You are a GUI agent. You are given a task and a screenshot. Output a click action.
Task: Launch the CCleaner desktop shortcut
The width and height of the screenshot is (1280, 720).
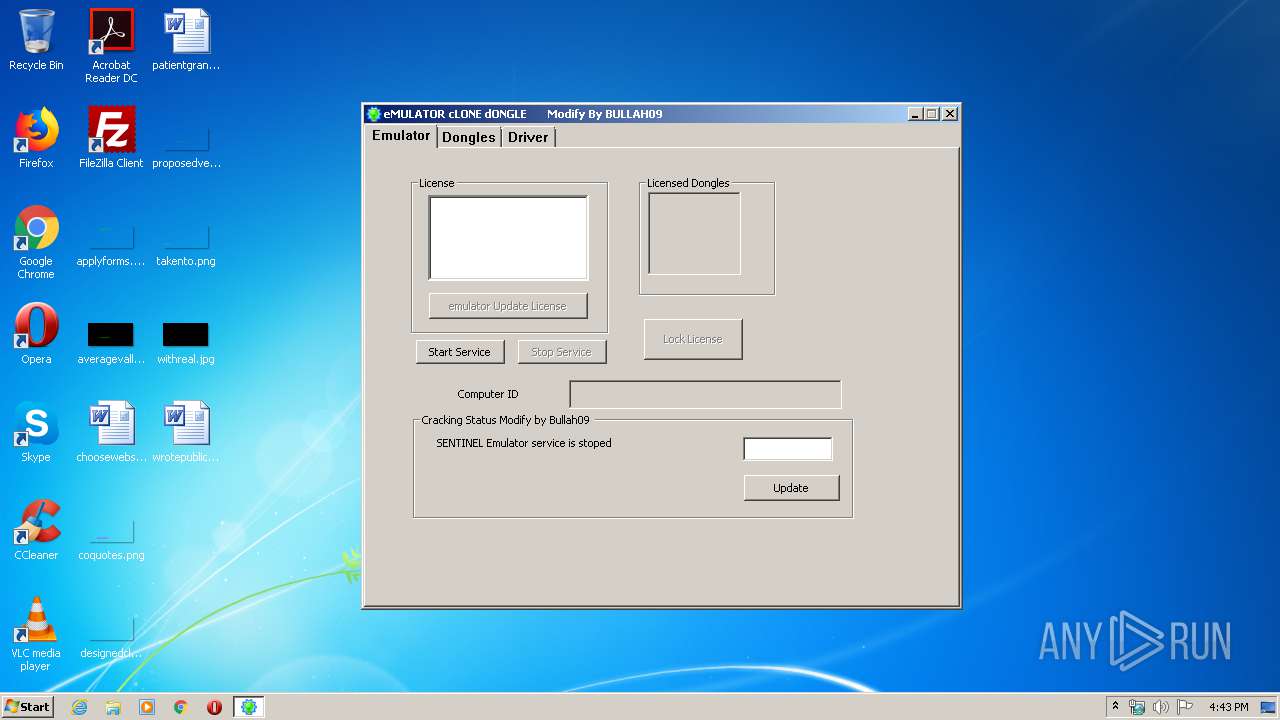pos(36,530)
